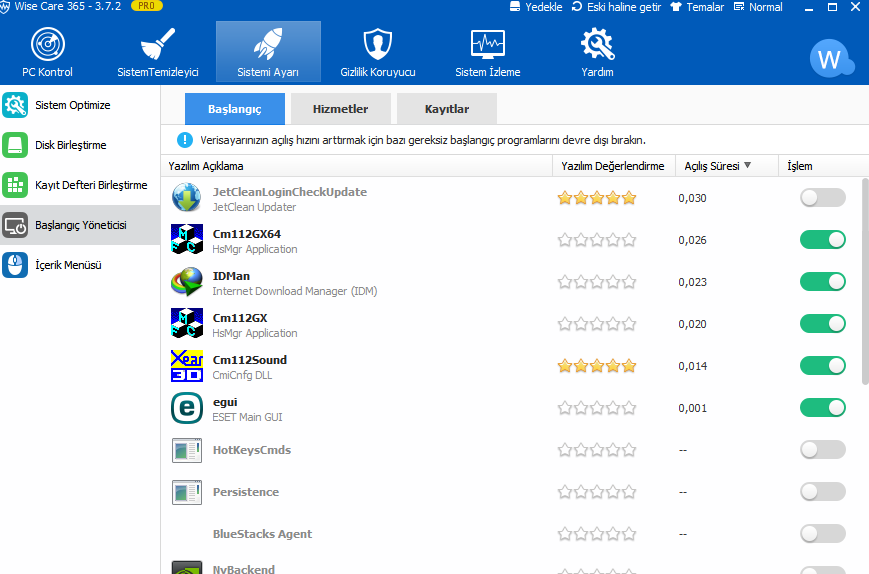The image size is (869, 574).
Task: Click the 'JetClean Updater' description
Action: pyautogui.click(x=254, y=207)
